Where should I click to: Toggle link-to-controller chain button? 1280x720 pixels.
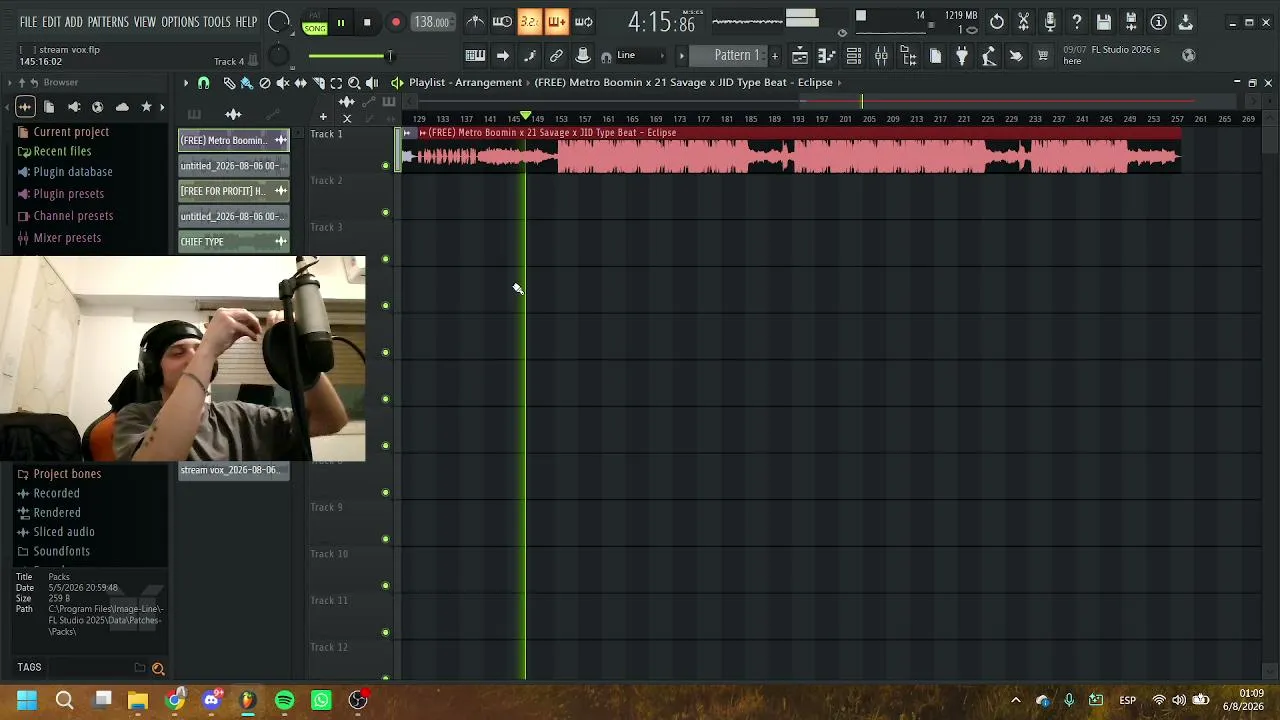click(557, 56)
